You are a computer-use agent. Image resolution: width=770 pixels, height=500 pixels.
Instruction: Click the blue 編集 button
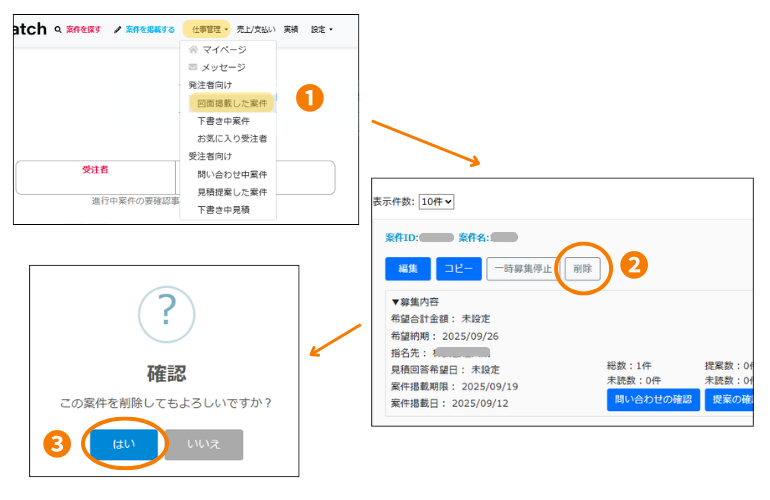tap(408, 269)
